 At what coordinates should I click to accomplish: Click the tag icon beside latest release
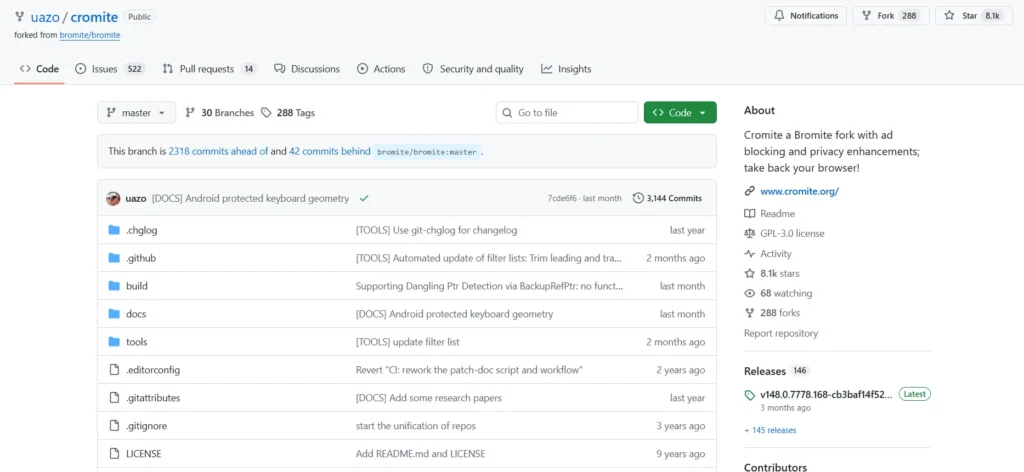[750, 395]
